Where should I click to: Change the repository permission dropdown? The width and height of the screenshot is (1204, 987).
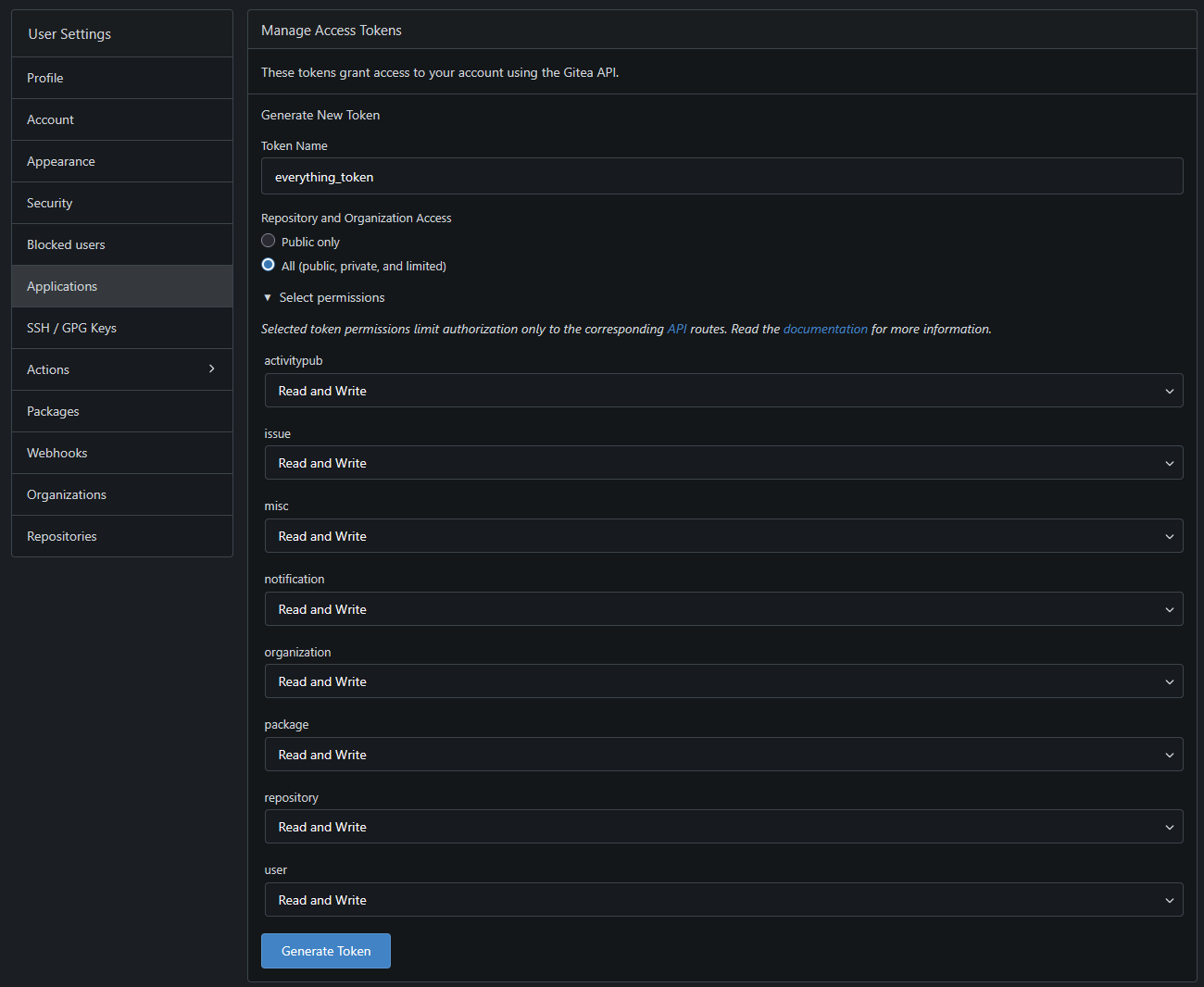click(x=722, y=827)
